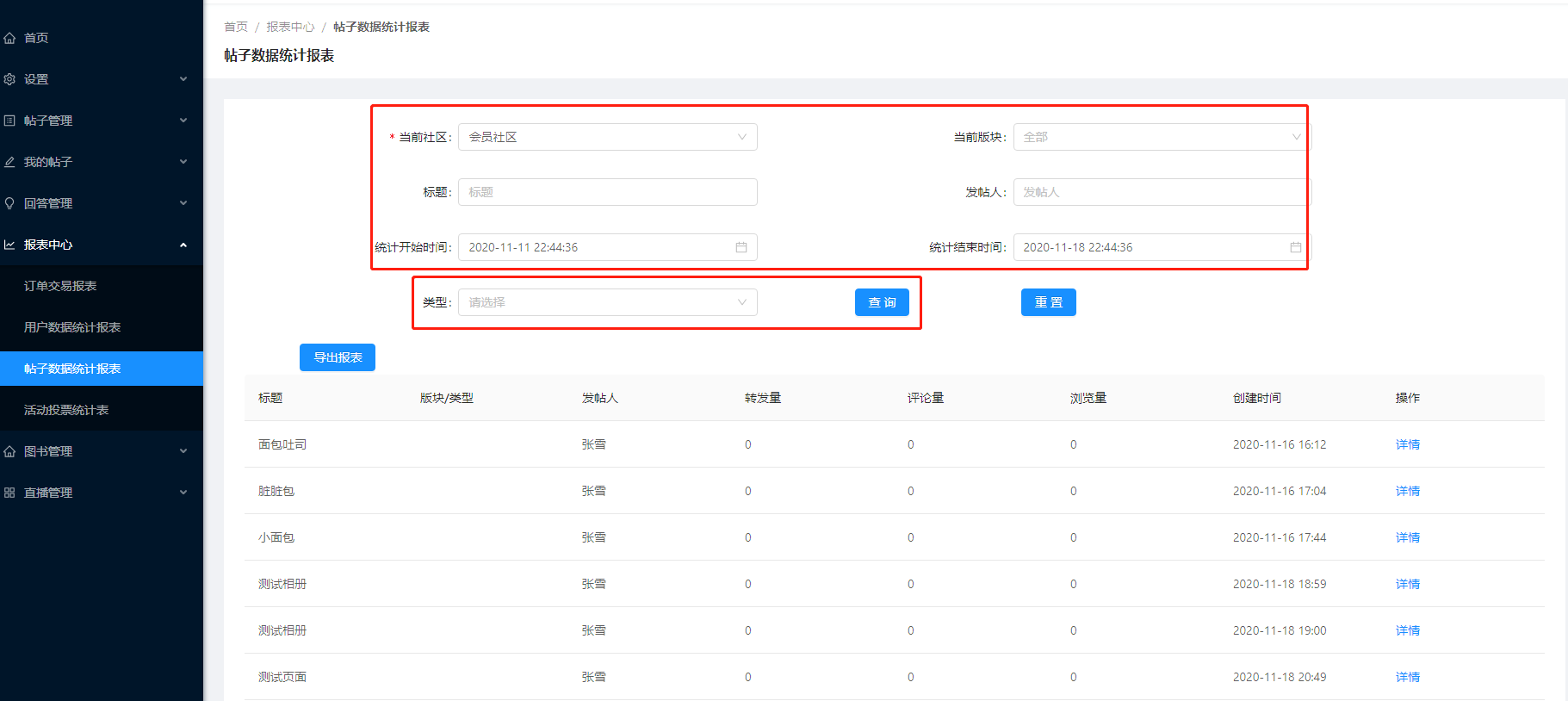Click the 脏脏包 title cell
This screenshot has height=701, width=1568.
pos(276,491)
